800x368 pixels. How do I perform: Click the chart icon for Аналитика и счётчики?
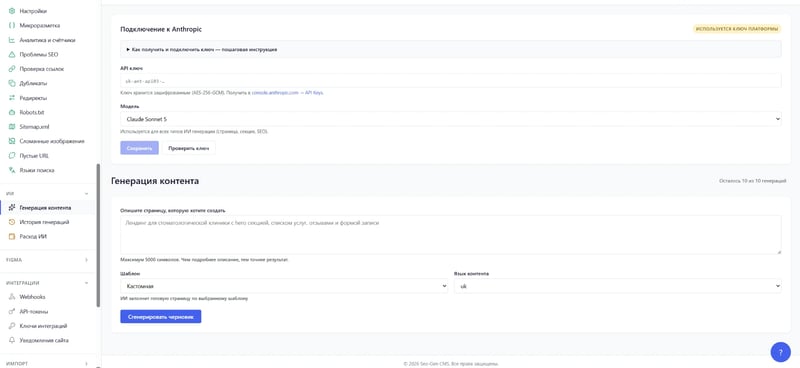pyautogui.click(x=12, y=40)
